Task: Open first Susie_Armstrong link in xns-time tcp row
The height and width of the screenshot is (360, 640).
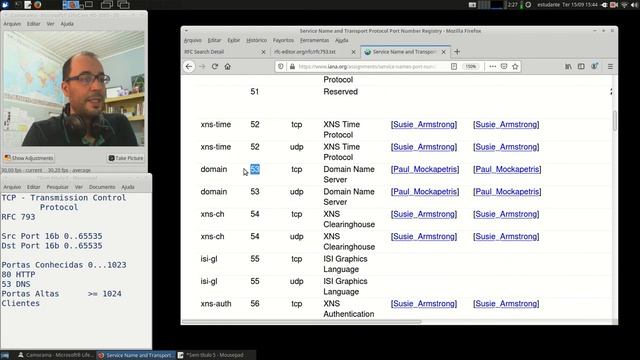Action: tap(424, 124)
